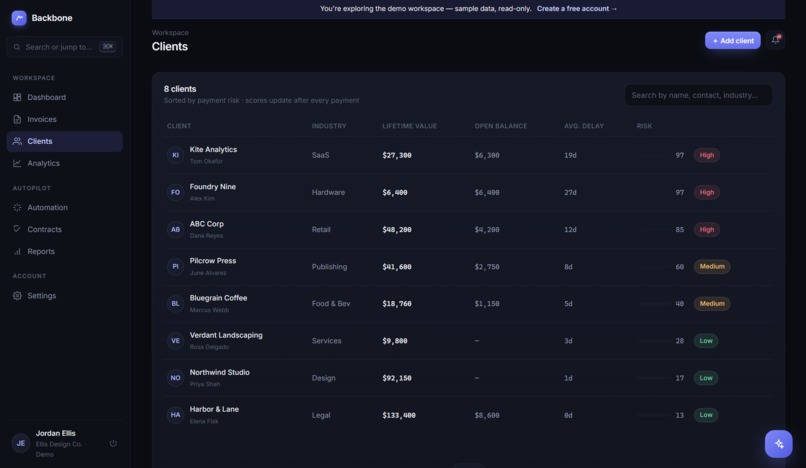Image resolution: width=806 pixels, height=468 pixels.
Task: Open the Northwind Studio client name
Action: point(219,372)
